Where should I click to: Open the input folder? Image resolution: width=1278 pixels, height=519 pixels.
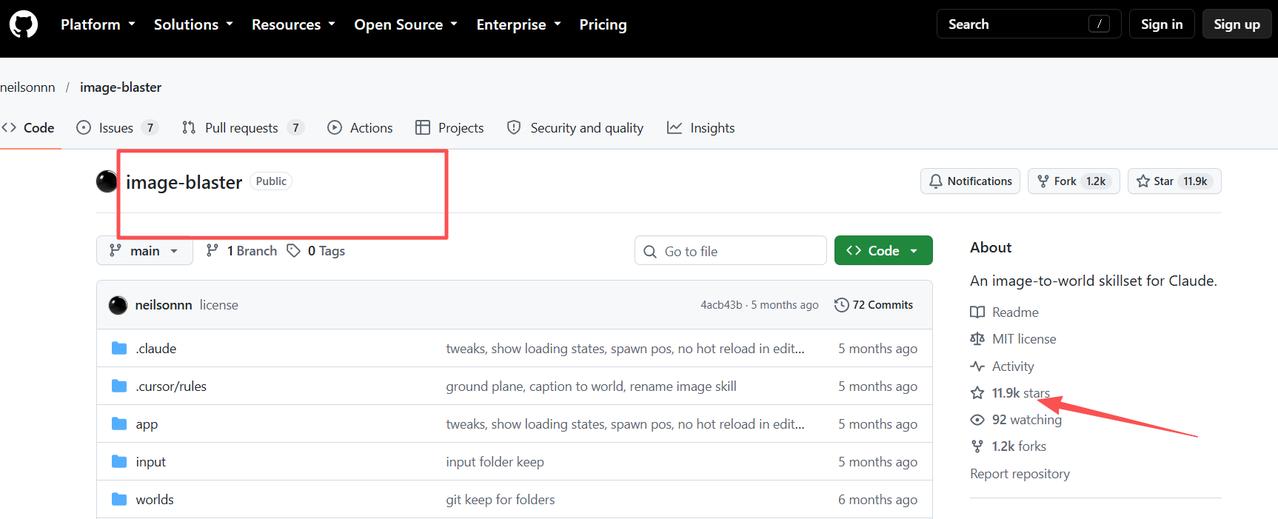[x=151, y=462]
